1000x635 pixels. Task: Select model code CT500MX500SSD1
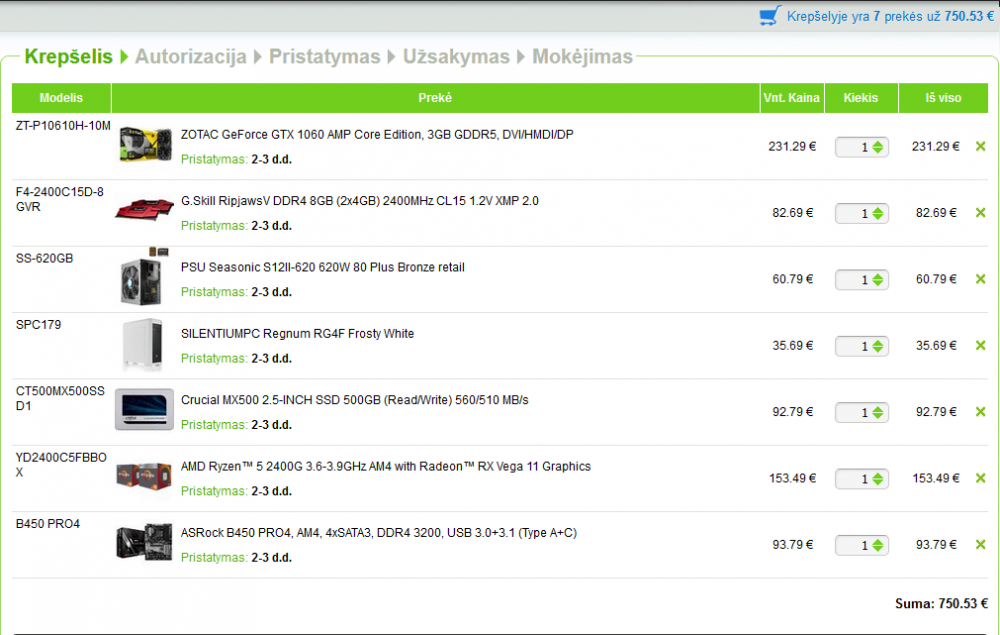[x=60, y=398]
